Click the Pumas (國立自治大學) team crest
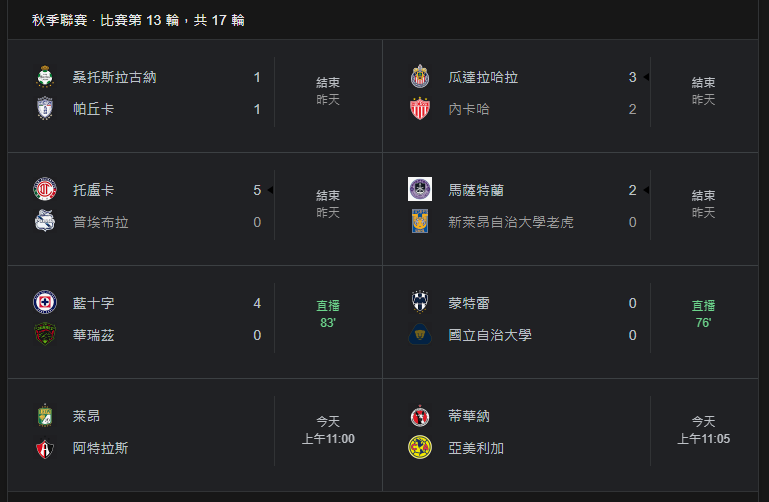 (x=420, y=334)
